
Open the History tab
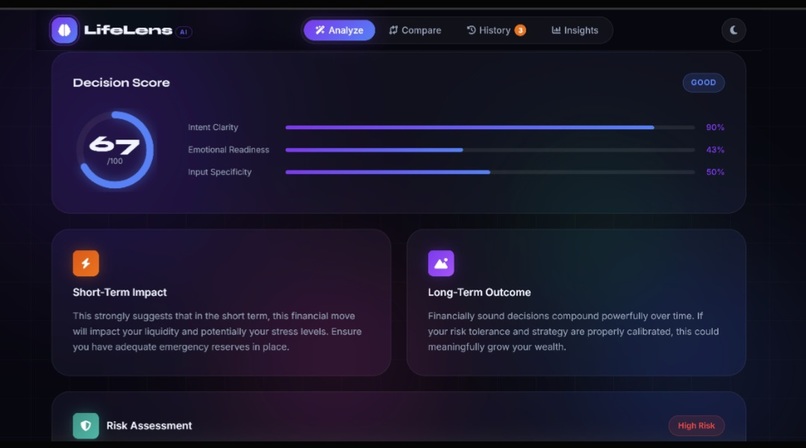496,30
